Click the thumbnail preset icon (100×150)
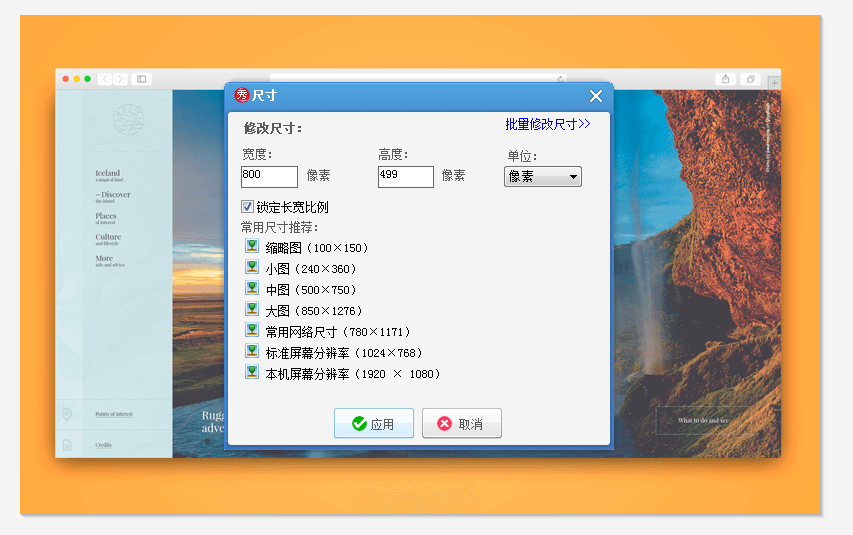The height and width of the screenshot is (535, 853). (252, 246)
